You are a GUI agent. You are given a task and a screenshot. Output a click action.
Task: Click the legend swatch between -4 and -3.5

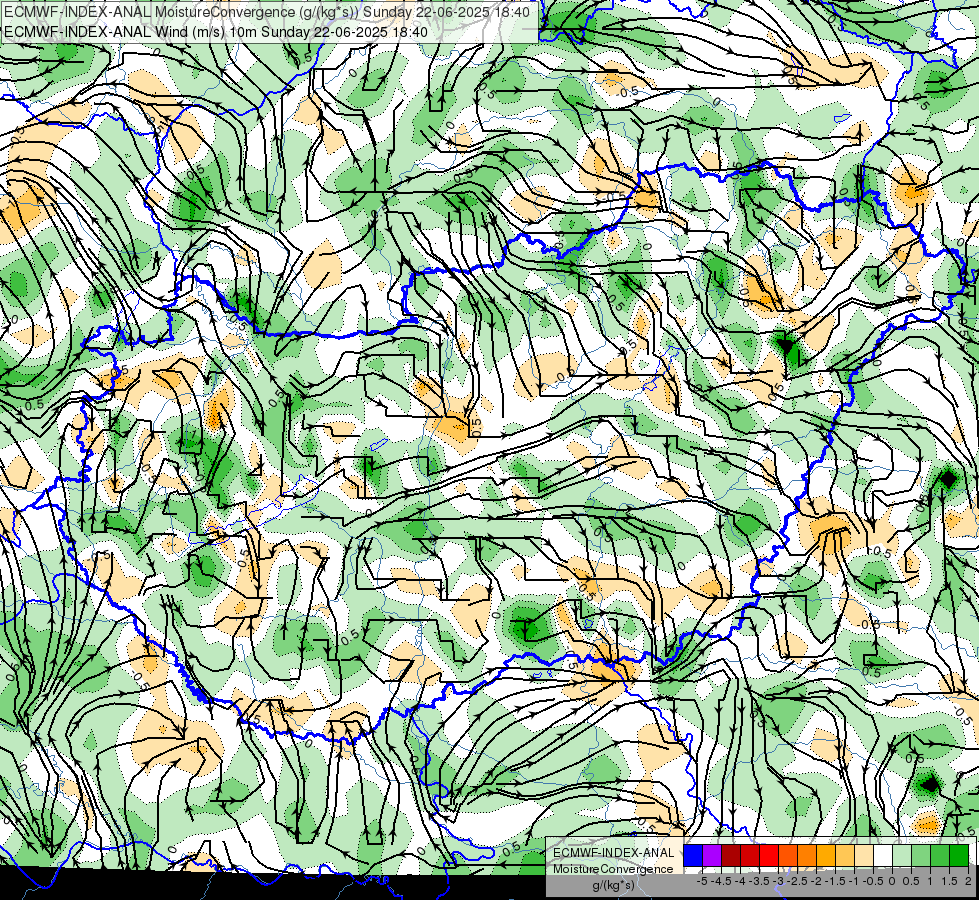point(750,856)
